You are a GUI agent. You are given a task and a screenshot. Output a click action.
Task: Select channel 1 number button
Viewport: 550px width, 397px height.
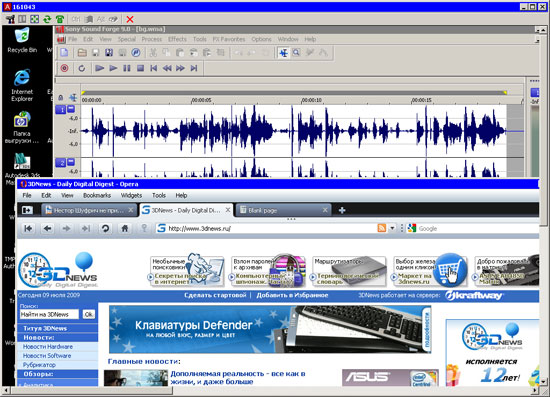(x=61, y=110)
